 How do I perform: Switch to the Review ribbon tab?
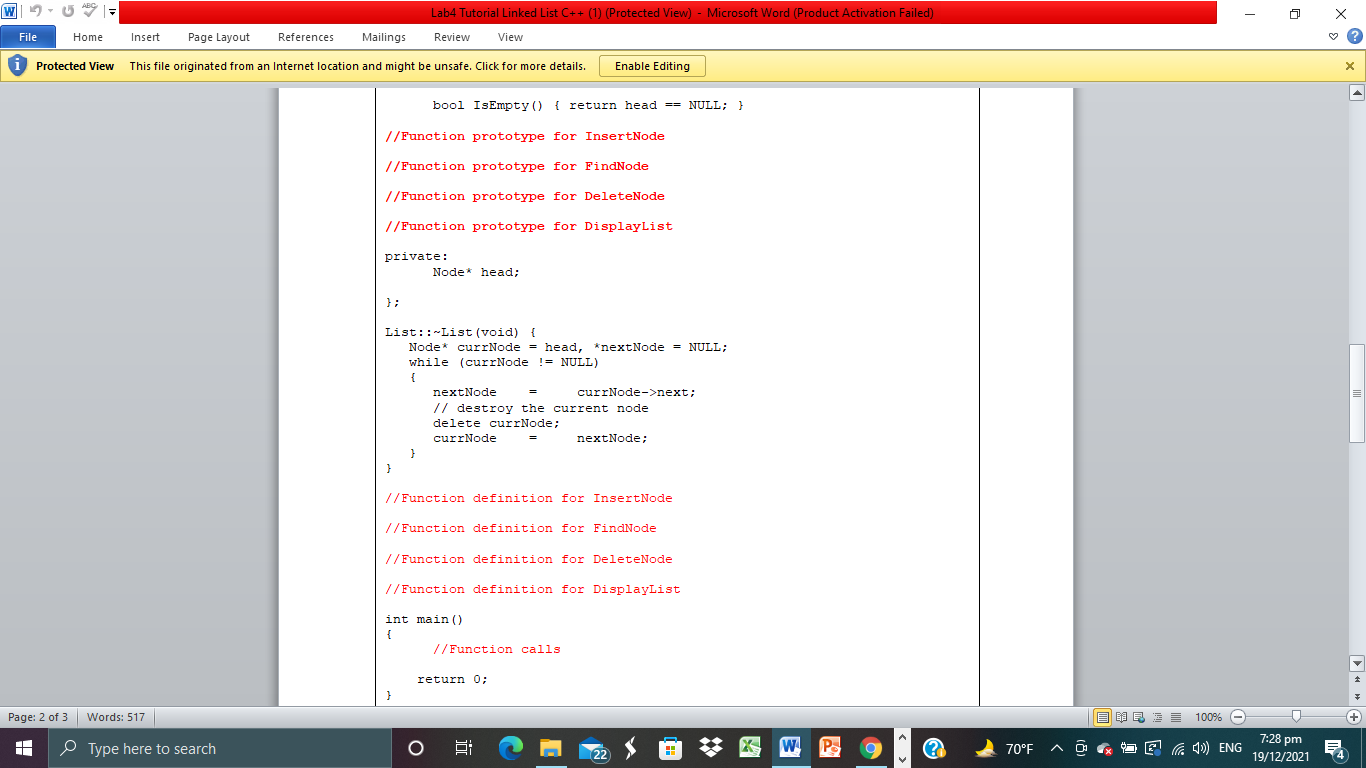451,37
